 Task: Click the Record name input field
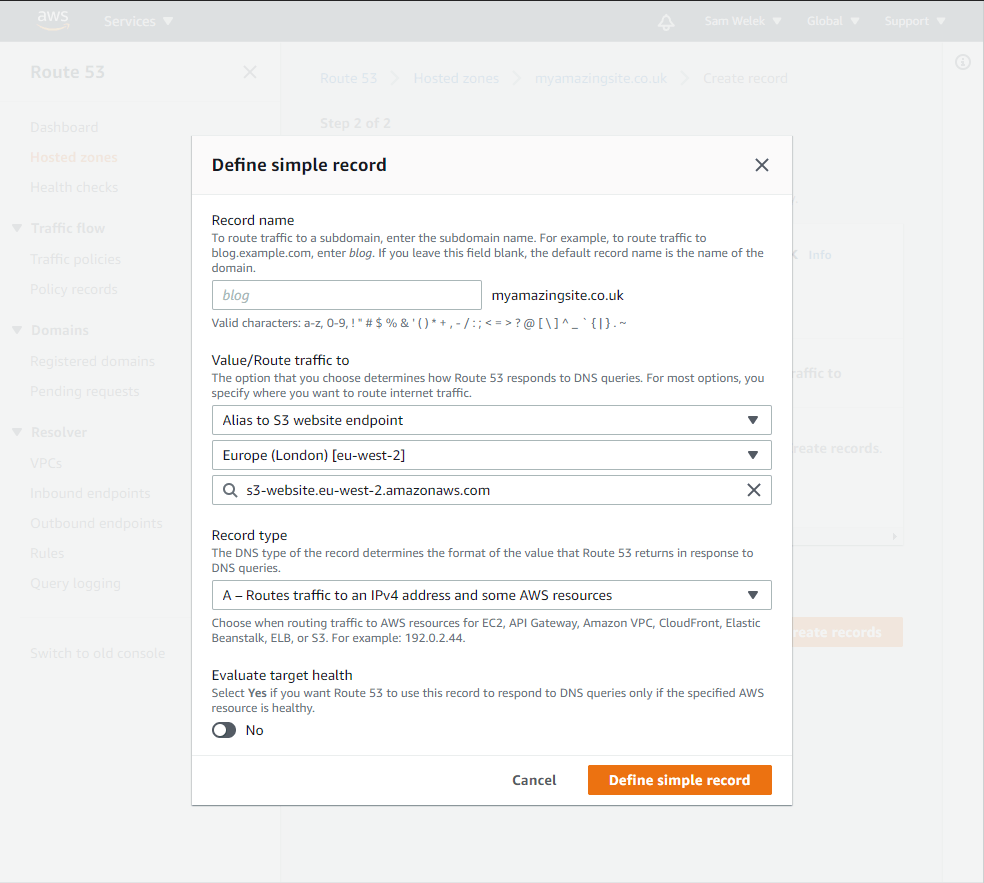pos(346,295)
